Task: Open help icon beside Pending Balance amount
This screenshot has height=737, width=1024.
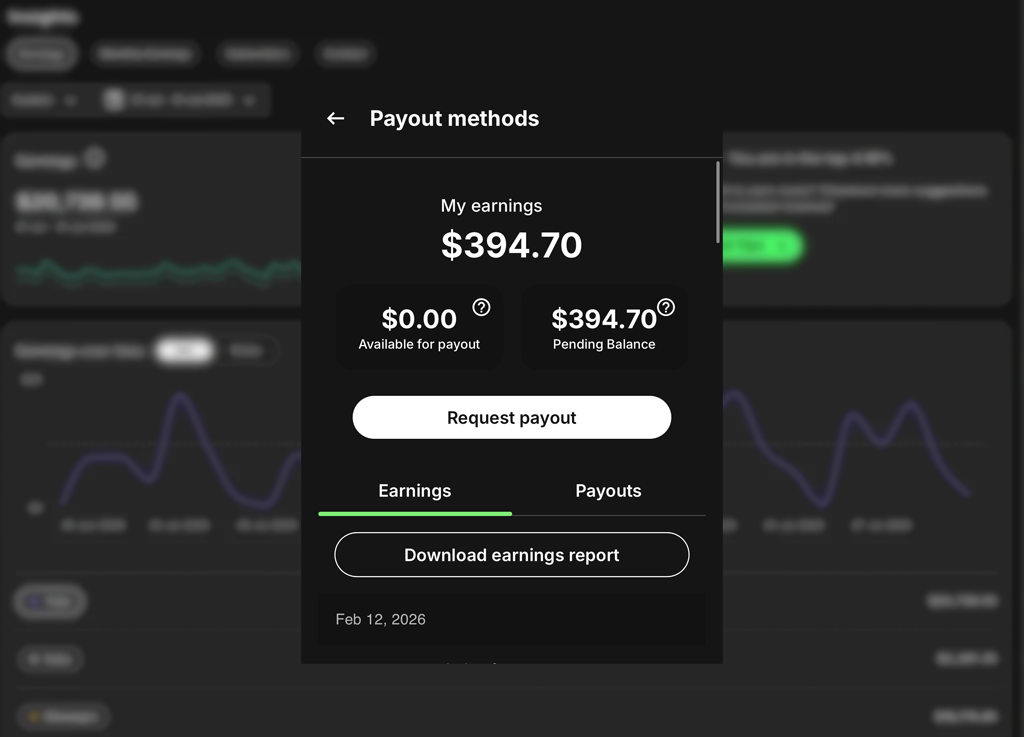Action: click(x=666, y=307)
